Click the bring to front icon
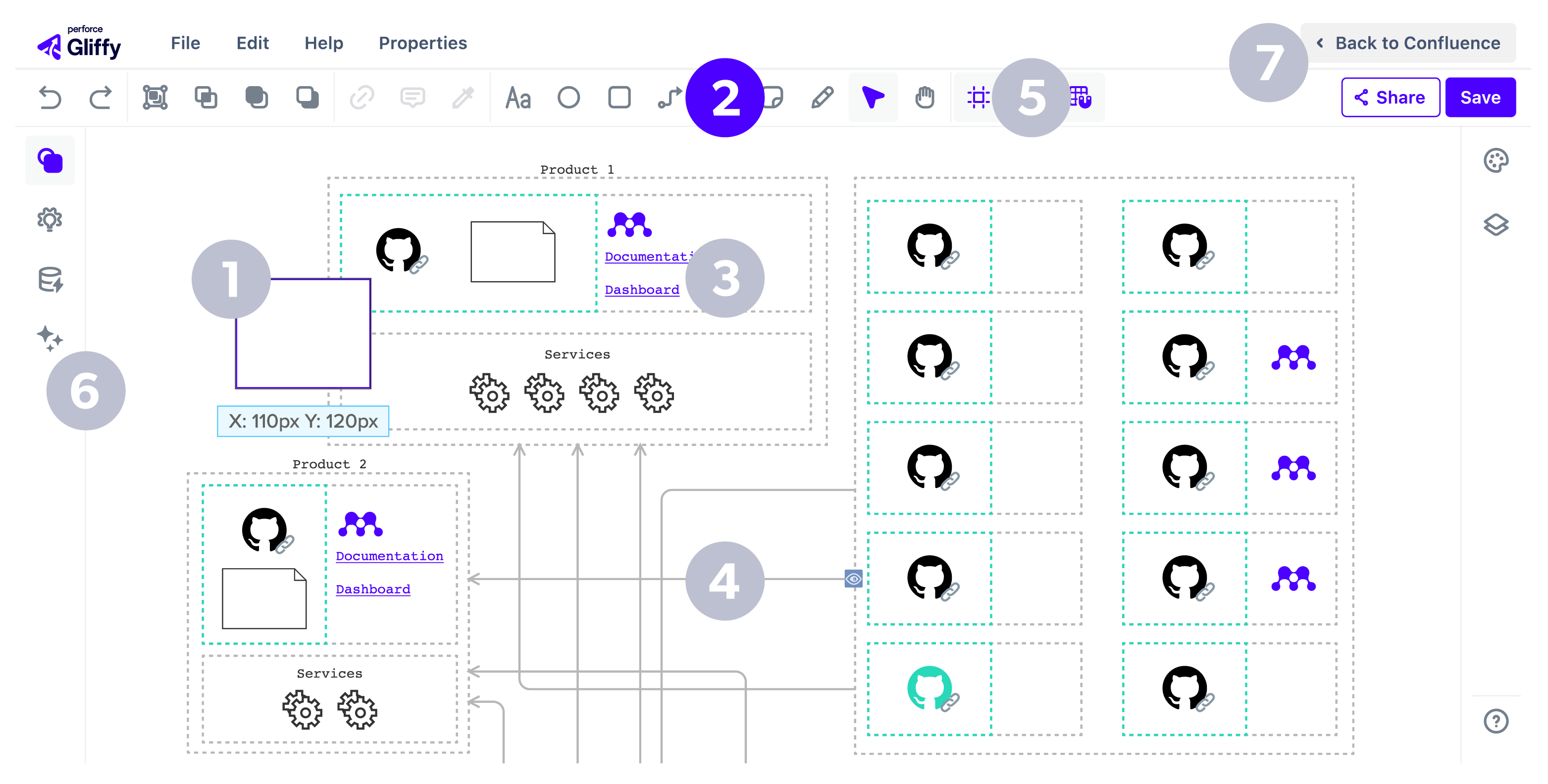Screen dimensions: 1548x784 pyautogui.click(x=257, y=98)
